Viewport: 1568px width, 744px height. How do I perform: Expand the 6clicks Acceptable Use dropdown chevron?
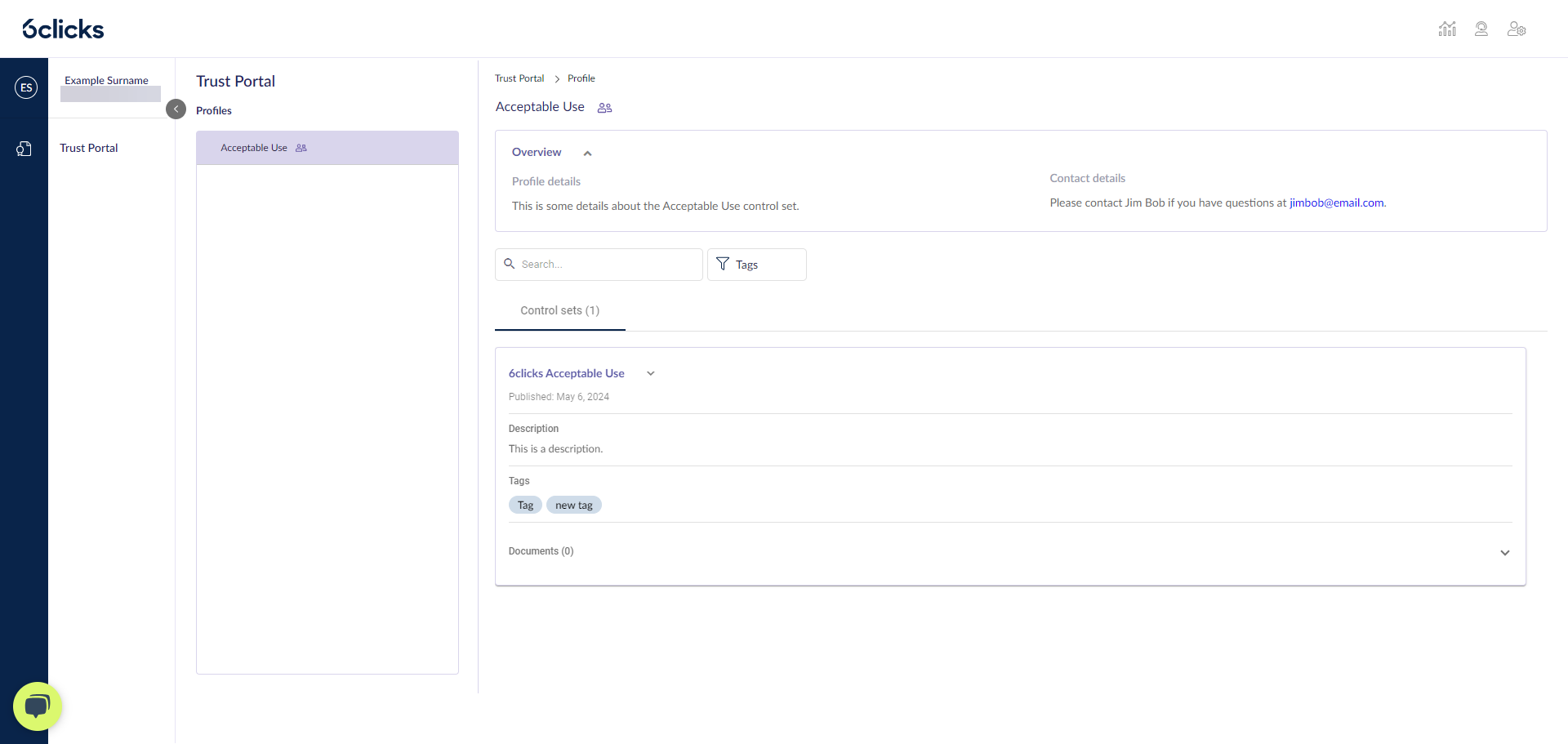point(651,373)
